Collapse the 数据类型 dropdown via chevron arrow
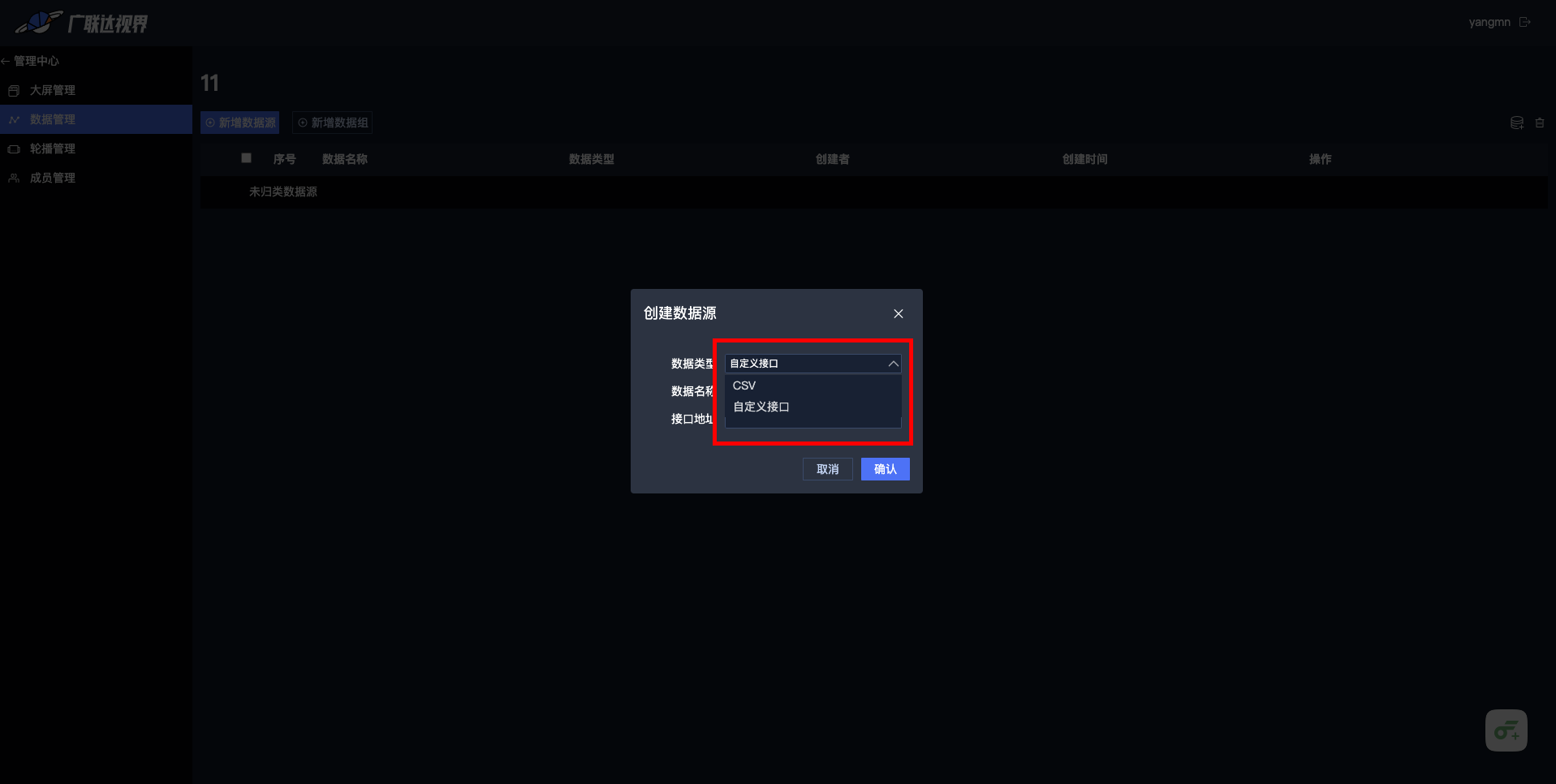Image resolution: width=1556 pixels, height=784 pixels. [x=893, y=364]
